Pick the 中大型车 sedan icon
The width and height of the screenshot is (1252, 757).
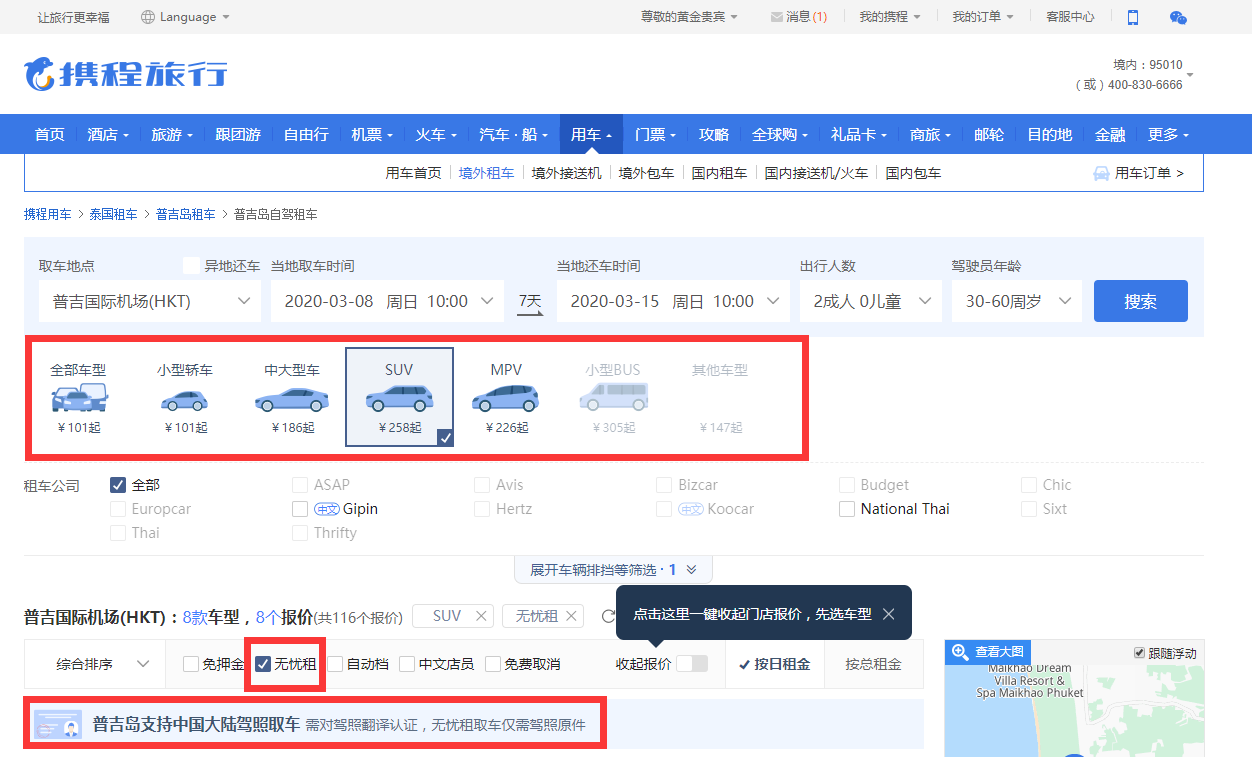click(292, 399)
